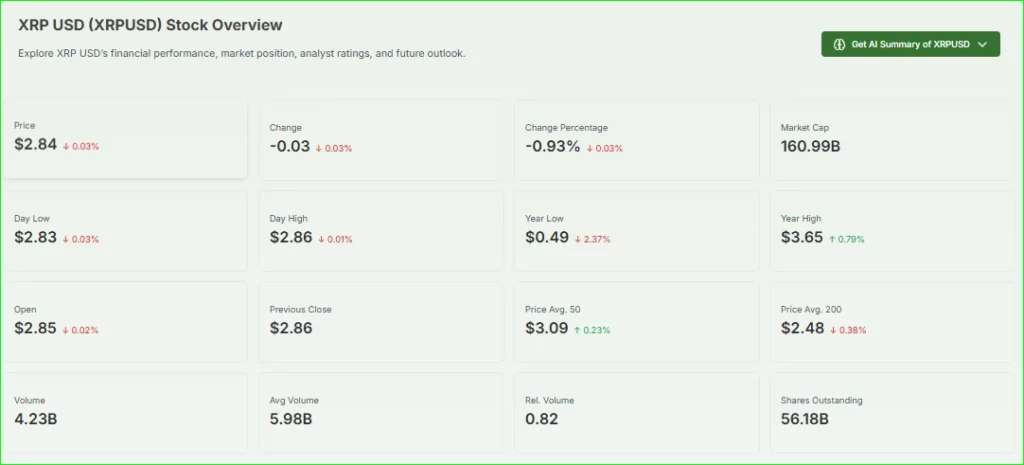This screenshot has width=1024, height=465.
Task: Click the Change Percentage -0.93% value
Action: [x=552, y=147]
